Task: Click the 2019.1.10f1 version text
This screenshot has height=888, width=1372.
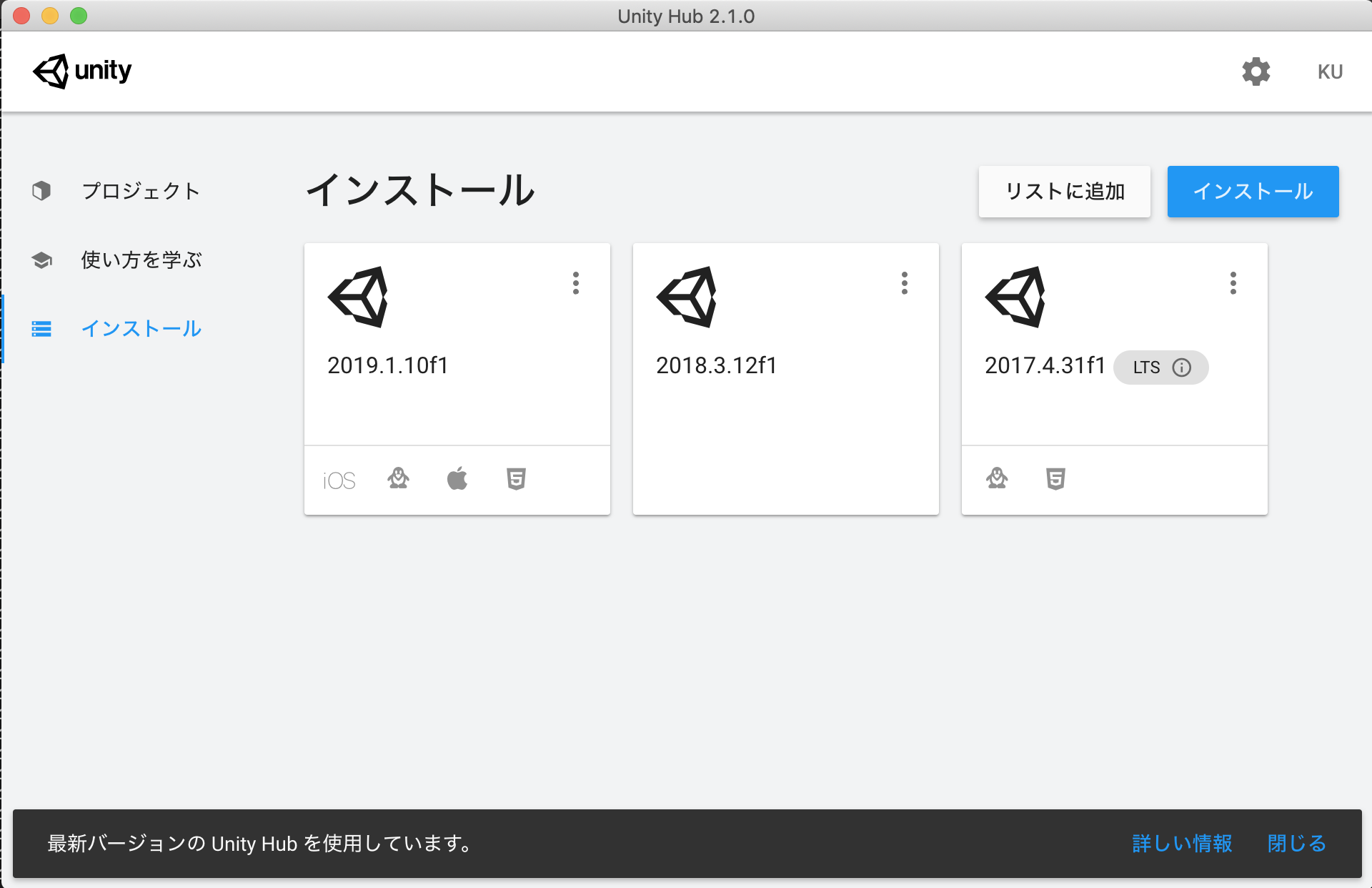Action: [387, 365]
